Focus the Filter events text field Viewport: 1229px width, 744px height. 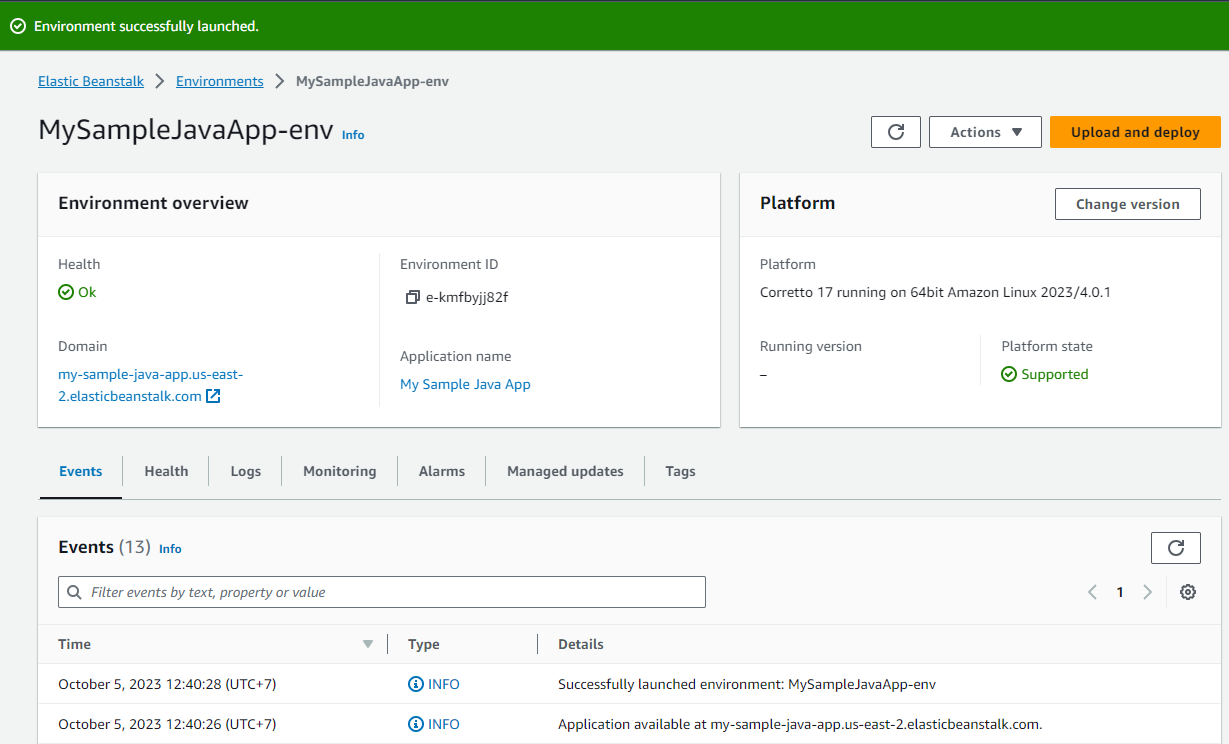pyautogui.click(x=382, y=592)
